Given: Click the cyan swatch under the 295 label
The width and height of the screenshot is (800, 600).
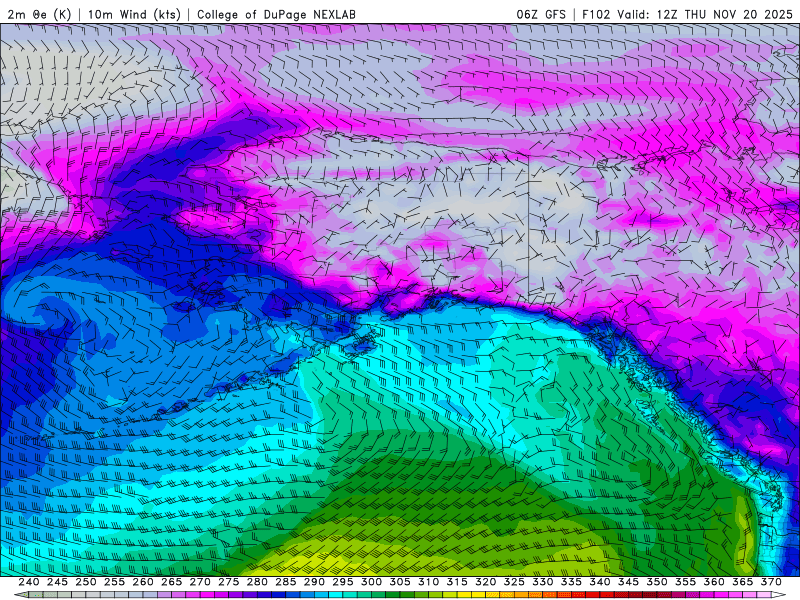Looking at the screenshot, I should (336, 595).
